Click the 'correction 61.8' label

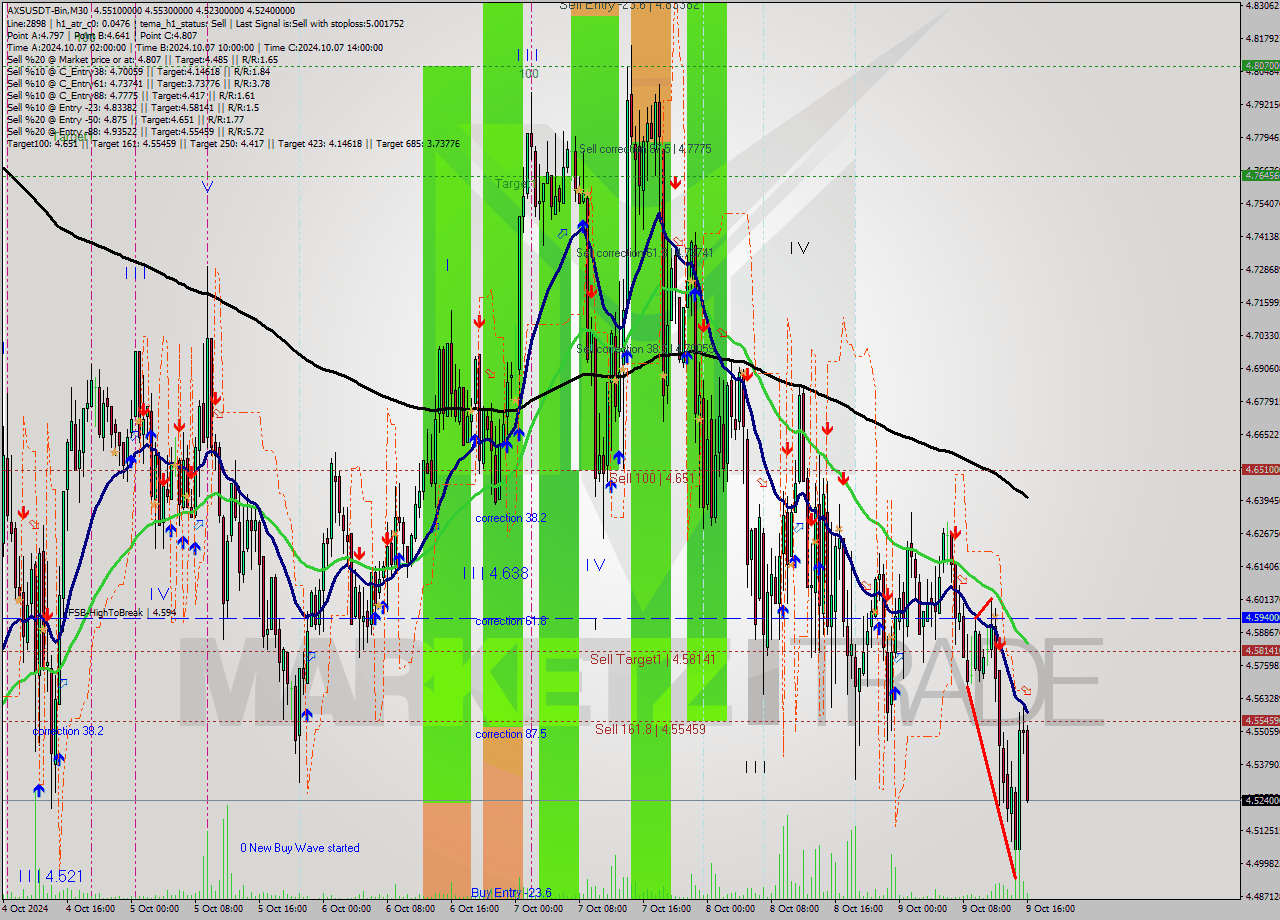pos(511,621)
